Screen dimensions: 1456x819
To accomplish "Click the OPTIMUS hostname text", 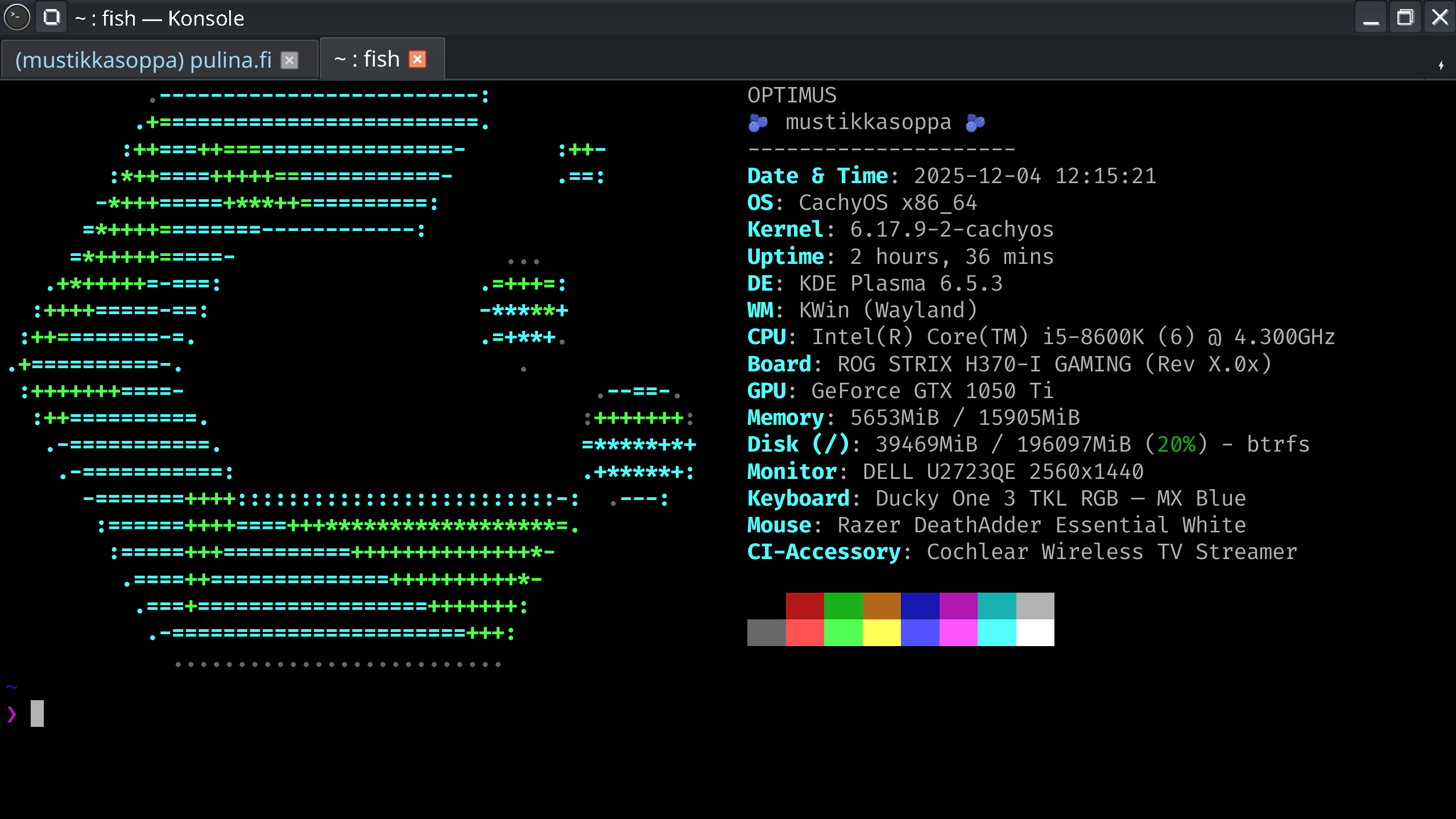I will (x=792, y=95).
